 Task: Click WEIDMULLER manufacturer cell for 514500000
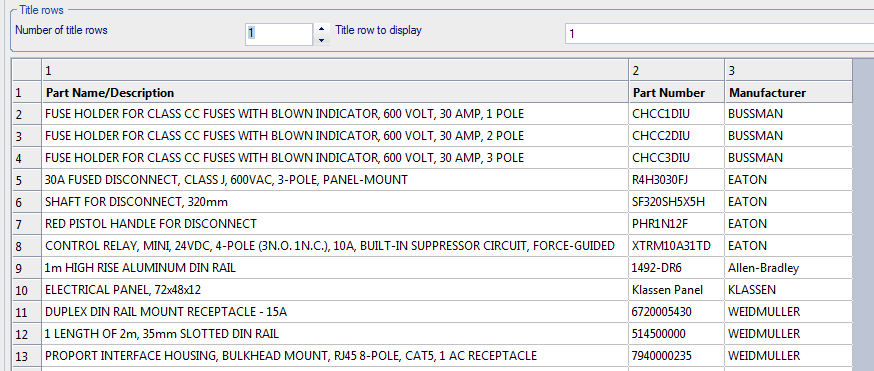pyautogui.click(x=789, y=334)
